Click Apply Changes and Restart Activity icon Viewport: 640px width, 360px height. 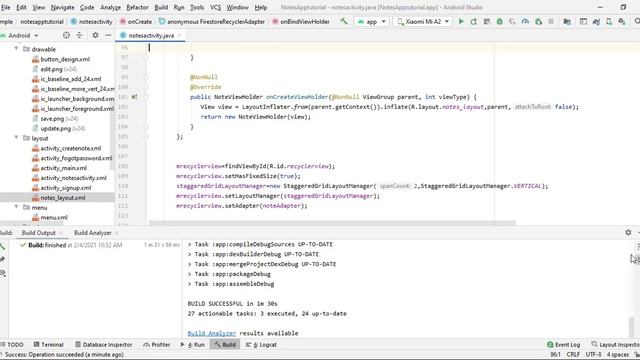click(474, 21)
